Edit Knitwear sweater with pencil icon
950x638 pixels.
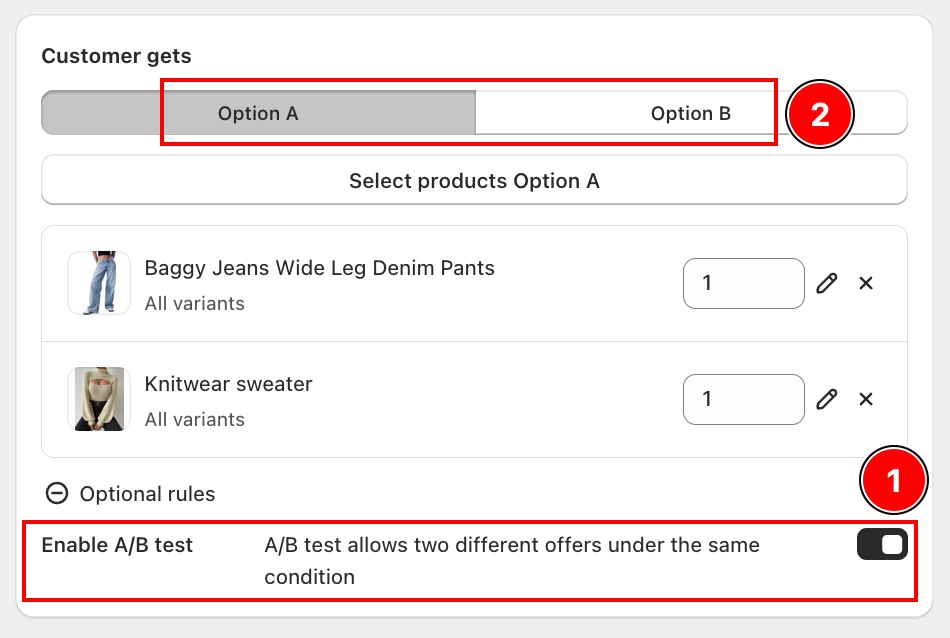click(x=826, y=399)
